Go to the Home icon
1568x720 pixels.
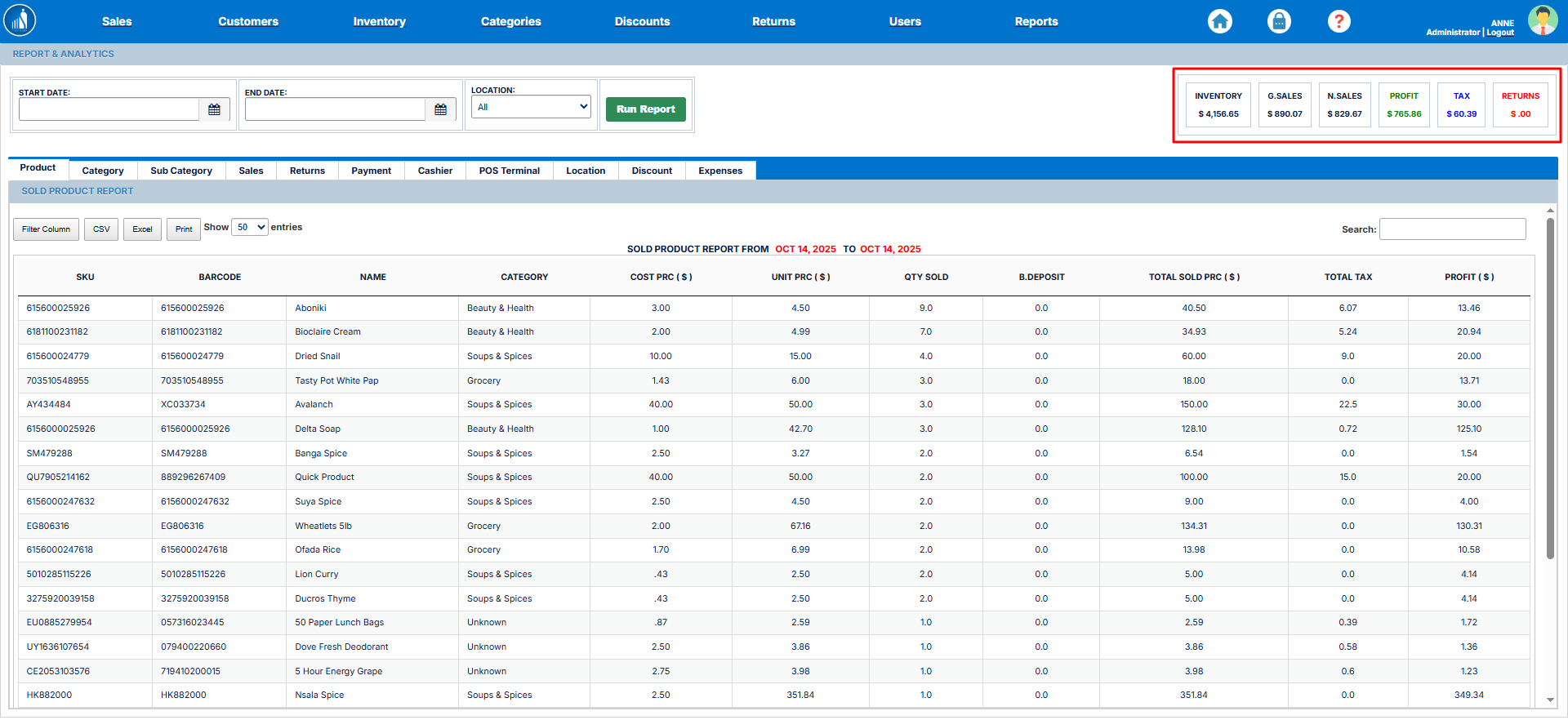coord(1220,21)
